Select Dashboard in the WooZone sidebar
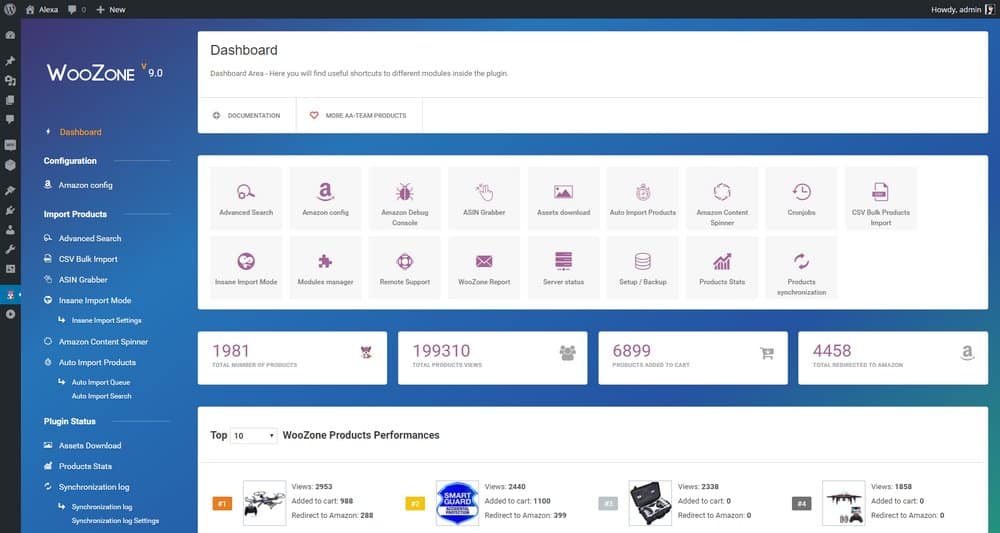Viewport: 1000px width, 533px height. pos(80,132)
